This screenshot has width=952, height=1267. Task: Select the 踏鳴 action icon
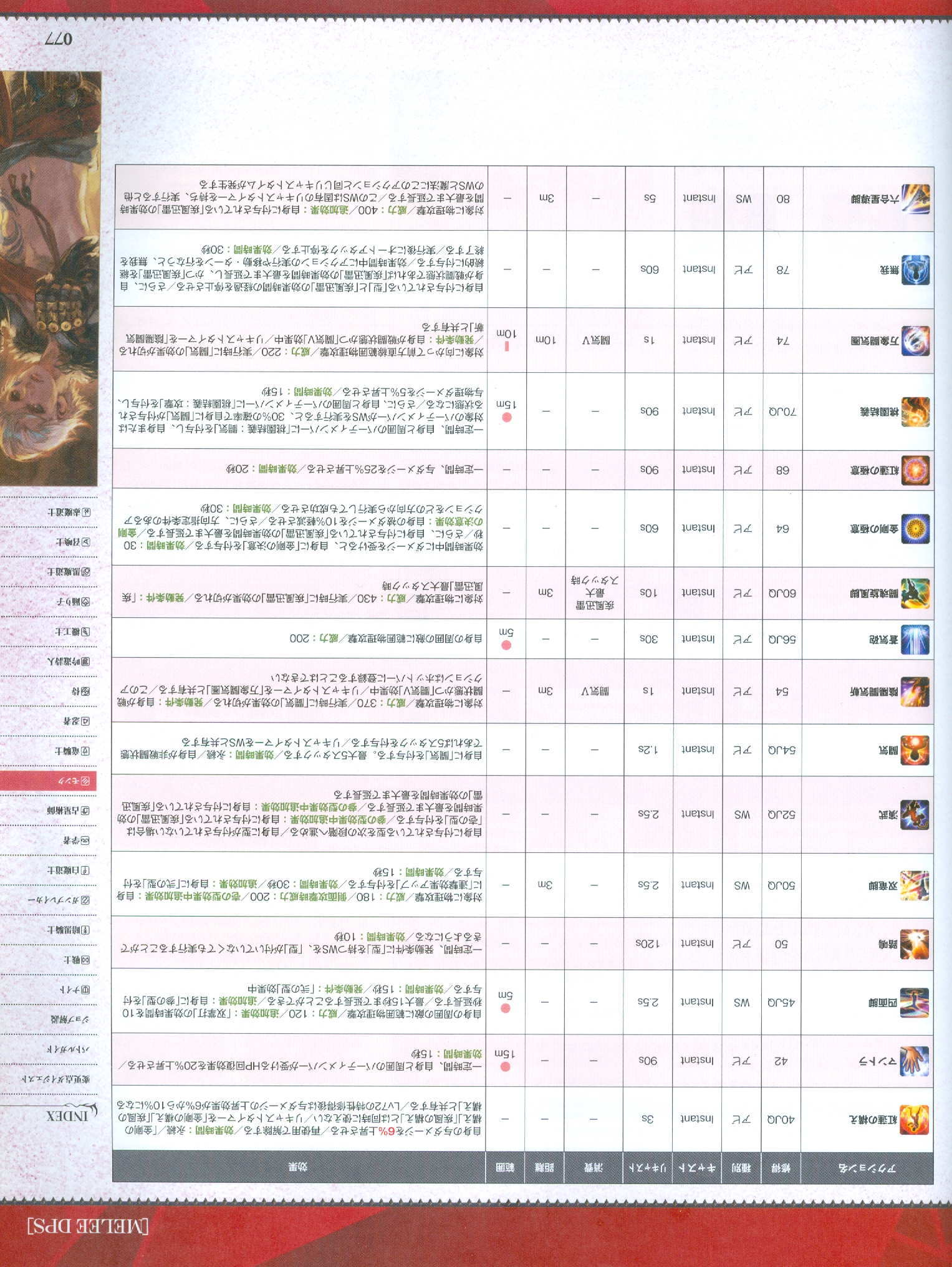click(915, 944)
